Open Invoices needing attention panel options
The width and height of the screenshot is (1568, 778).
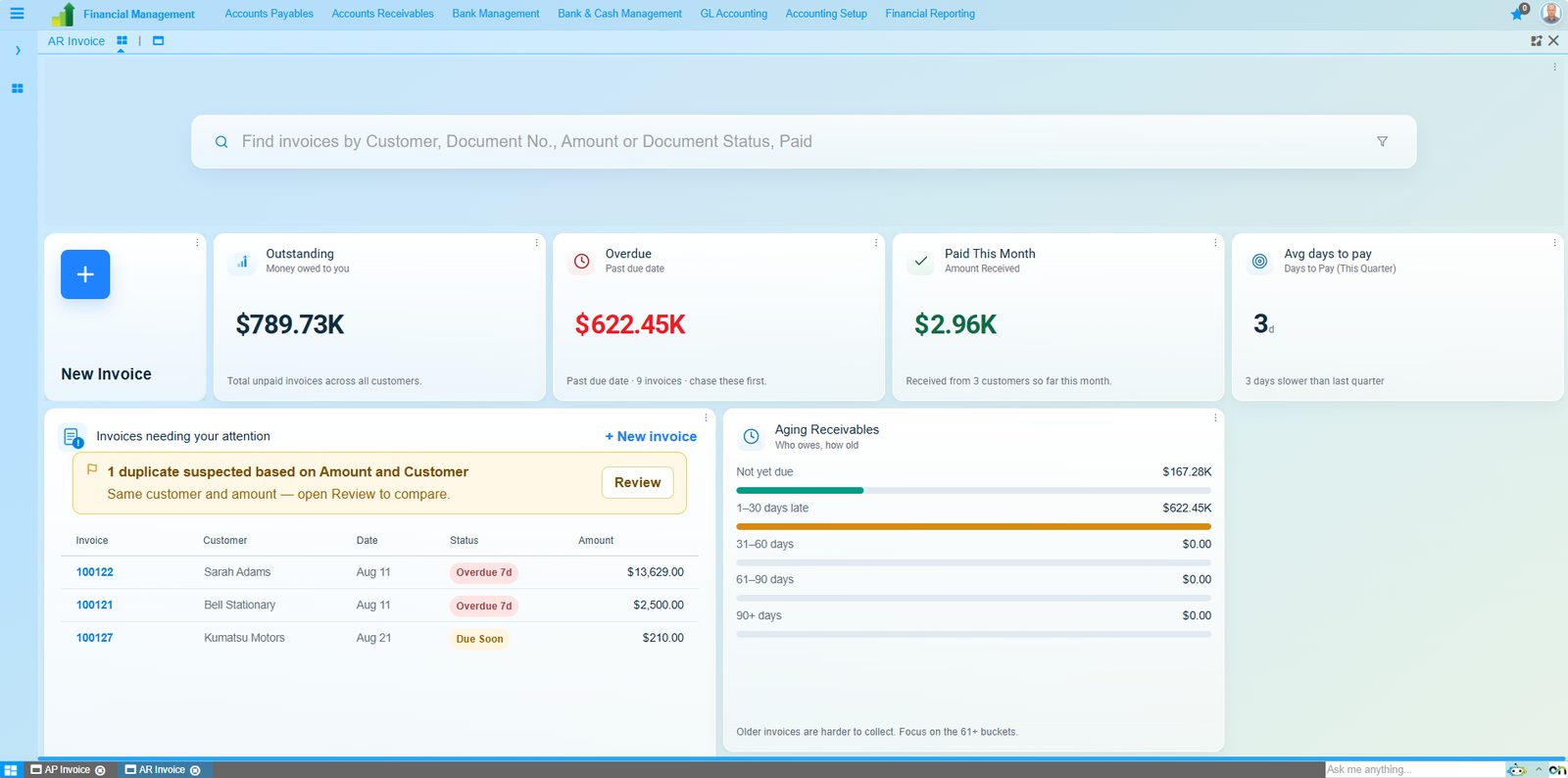[x=706, y=417]
